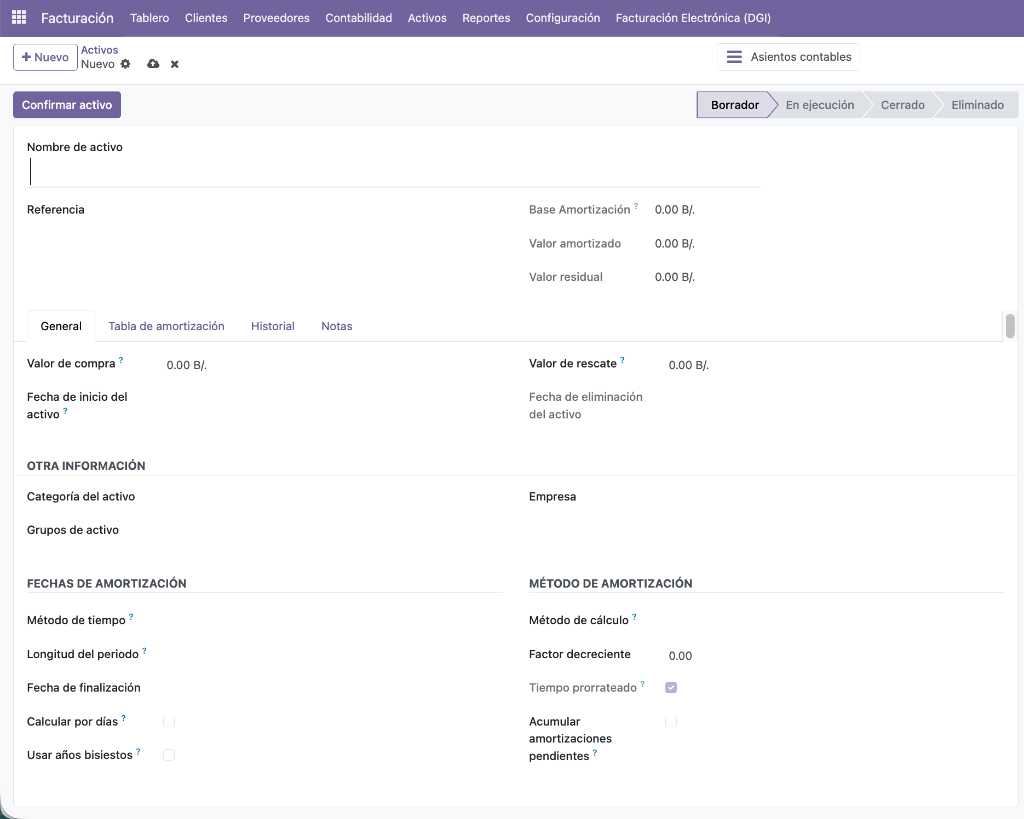
Task: Open the Asientos contables smart button
Action: pyautogui.click(x=788, y=57)
